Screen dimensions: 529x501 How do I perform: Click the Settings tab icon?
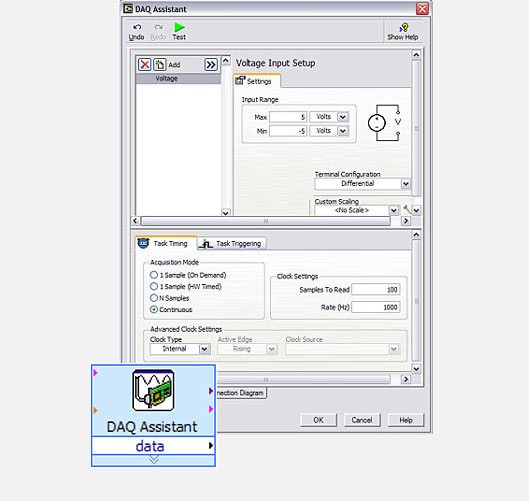[240, 81]
